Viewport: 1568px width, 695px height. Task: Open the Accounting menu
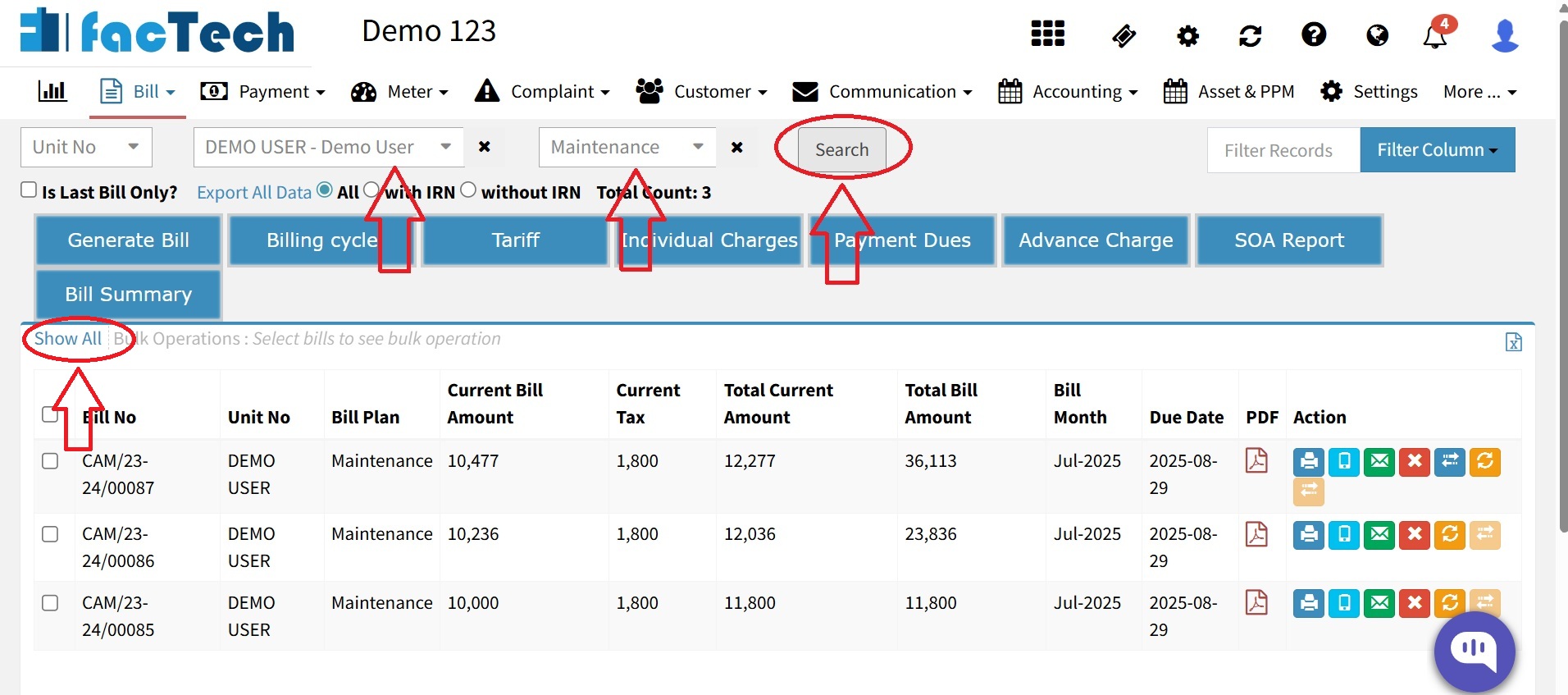coord(1068,91)
